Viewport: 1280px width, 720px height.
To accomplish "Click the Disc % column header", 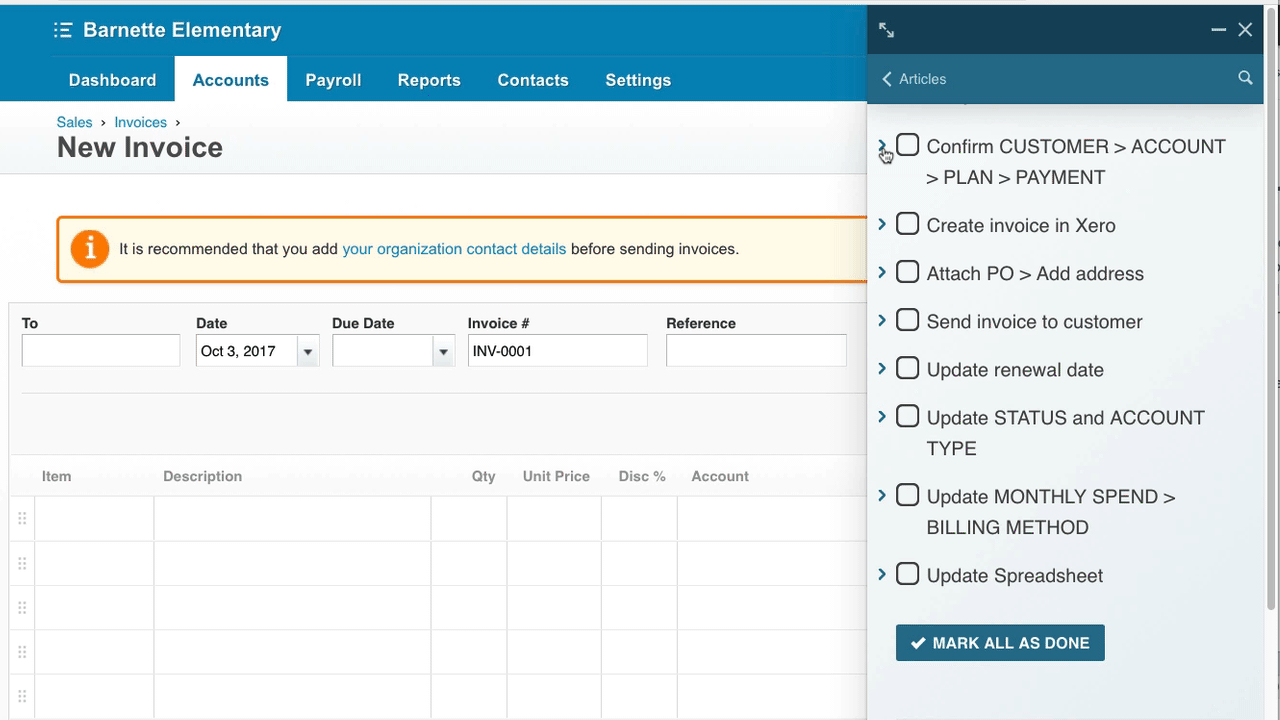I will (642, 476).
